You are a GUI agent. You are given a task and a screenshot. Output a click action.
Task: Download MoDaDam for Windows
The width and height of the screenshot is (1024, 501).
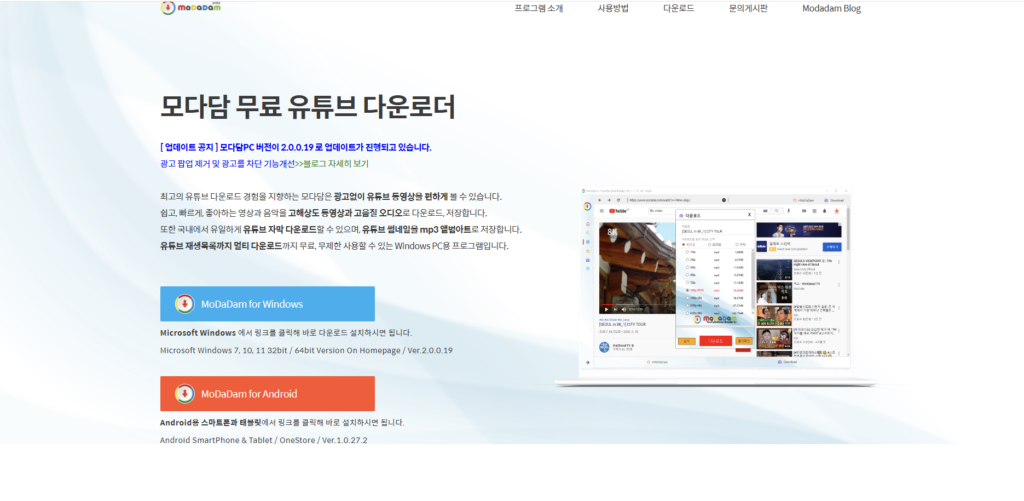tap(267, 304)
